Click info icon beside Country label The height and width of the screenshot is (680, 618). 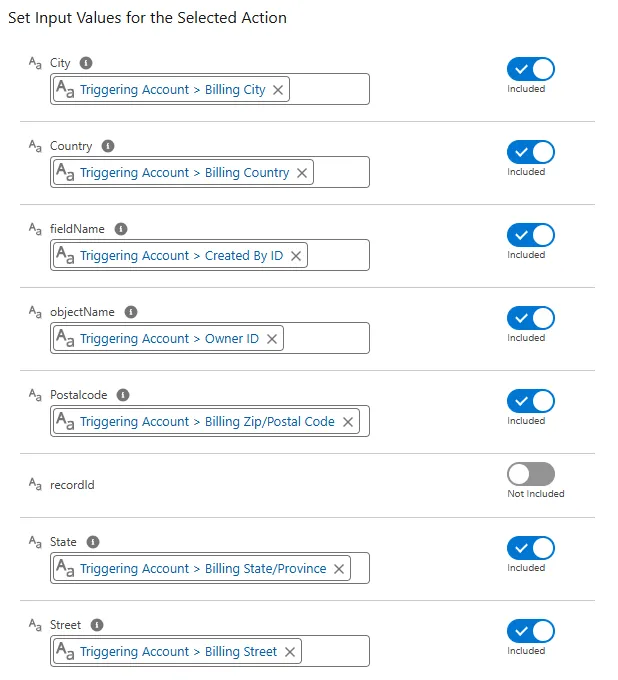pyautogui.click(x=108, y=146)
